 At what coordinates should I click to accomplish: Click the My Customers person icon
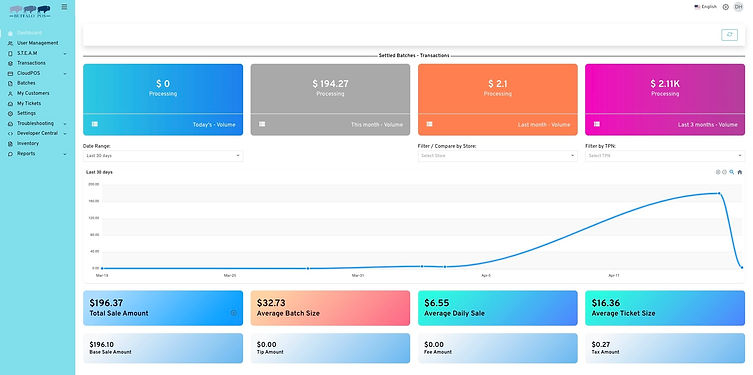(x=11, y=94)
